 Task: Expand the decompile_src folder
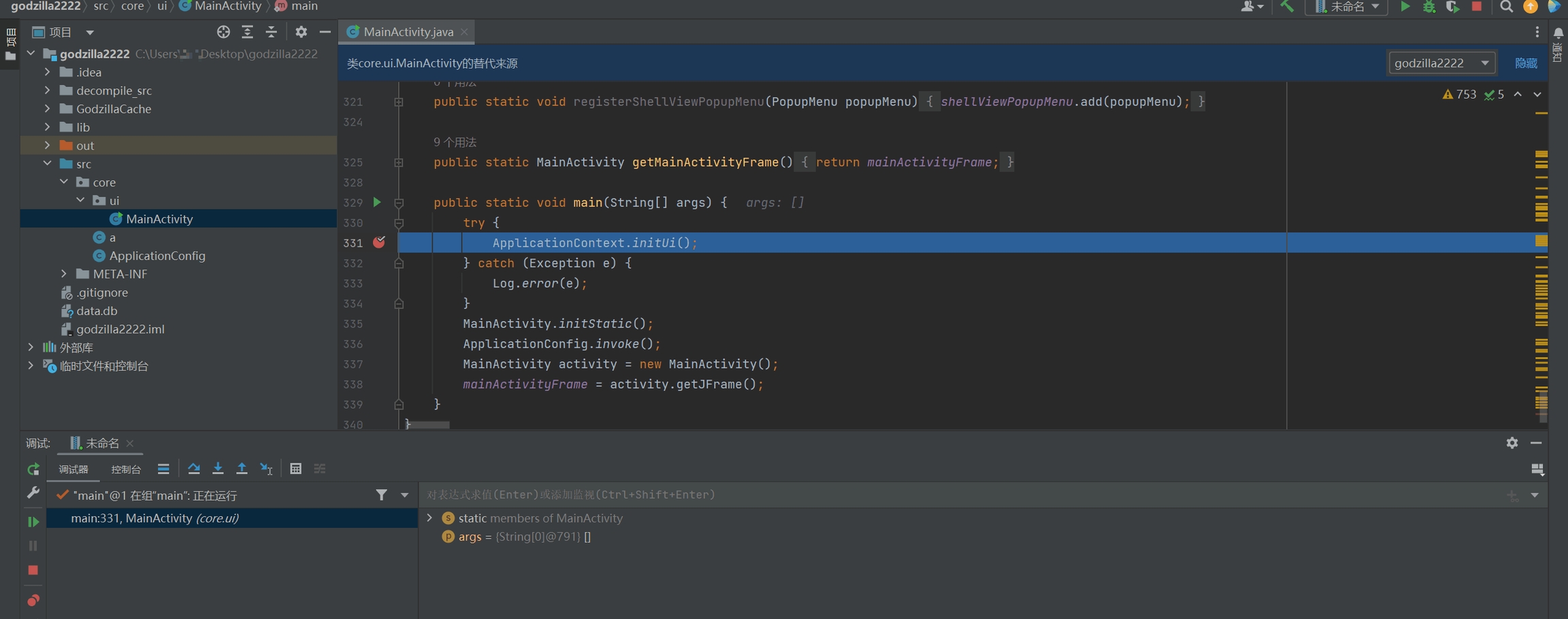coord(47,90)
